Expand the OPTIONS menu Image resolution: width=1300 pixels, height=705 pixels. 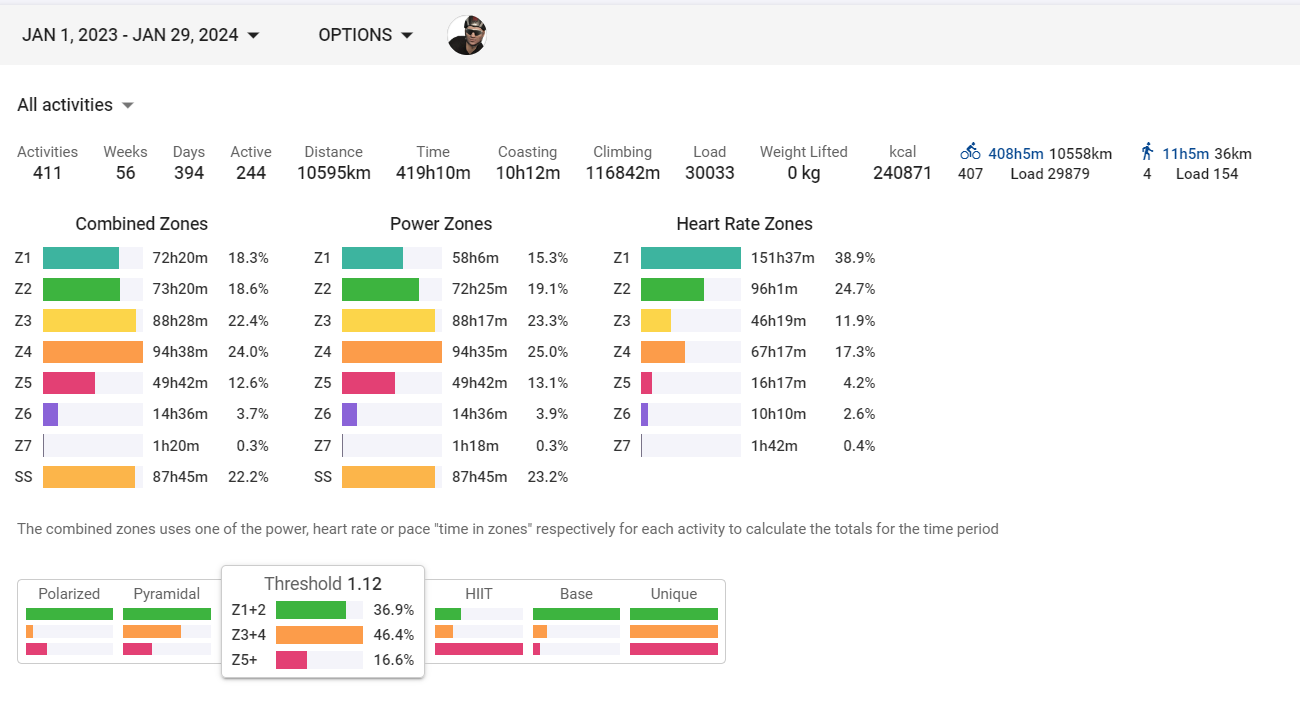point(365,35)
